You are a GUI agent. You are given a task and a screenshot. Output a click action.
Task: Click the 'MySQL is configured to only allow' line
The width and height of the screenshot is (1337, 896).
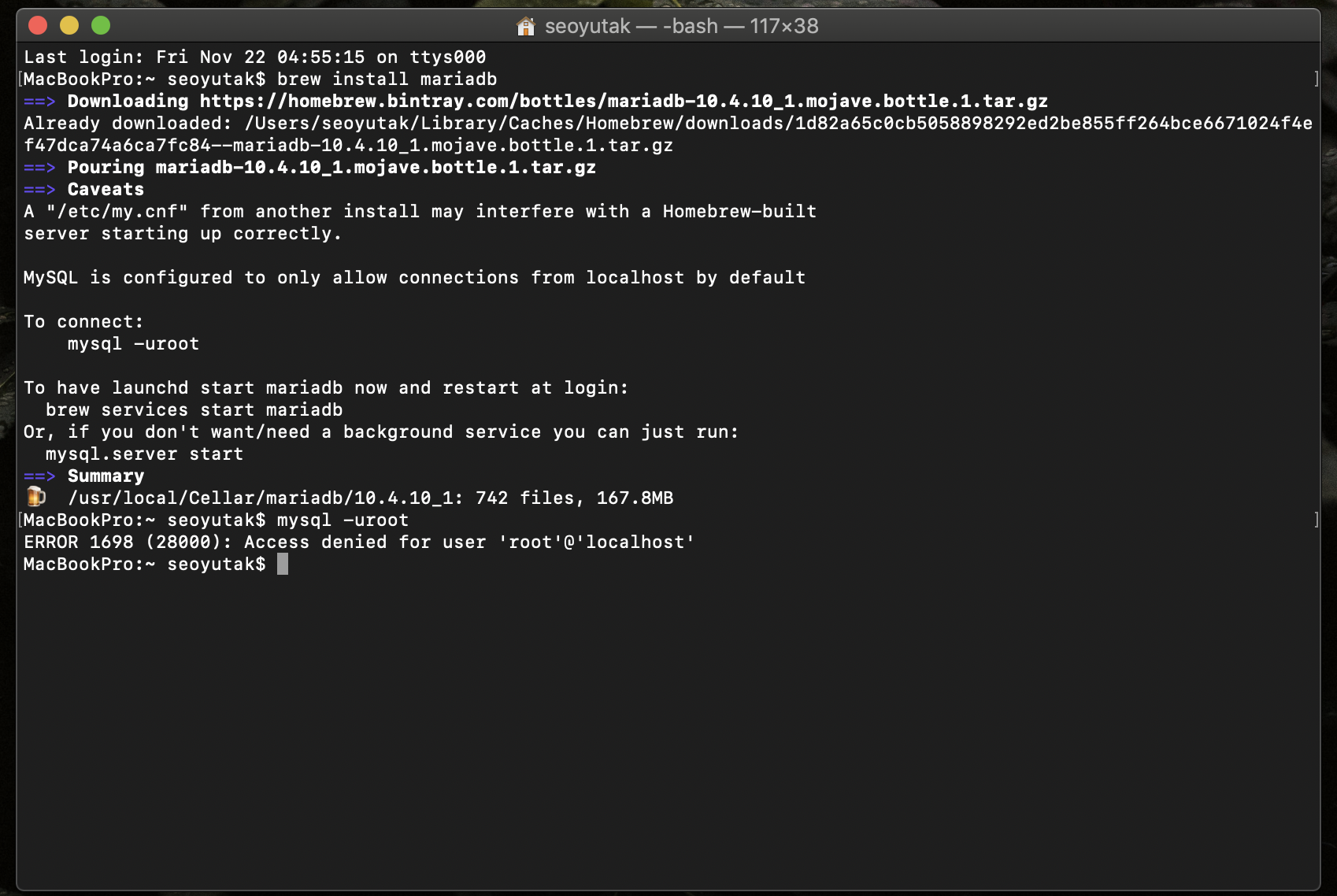click(415, 278)
